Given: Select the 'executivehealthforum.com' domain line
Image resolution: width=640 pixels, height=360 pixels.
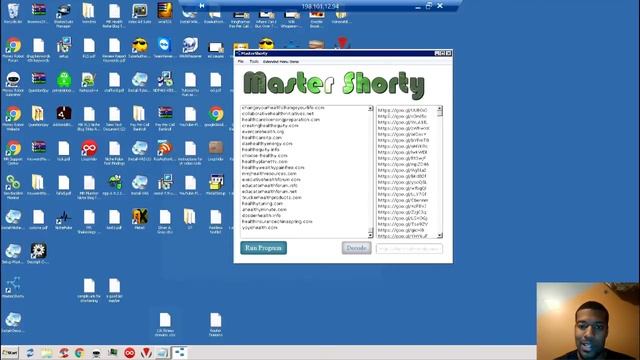Looking at the screenshot, I should (271, 180).
